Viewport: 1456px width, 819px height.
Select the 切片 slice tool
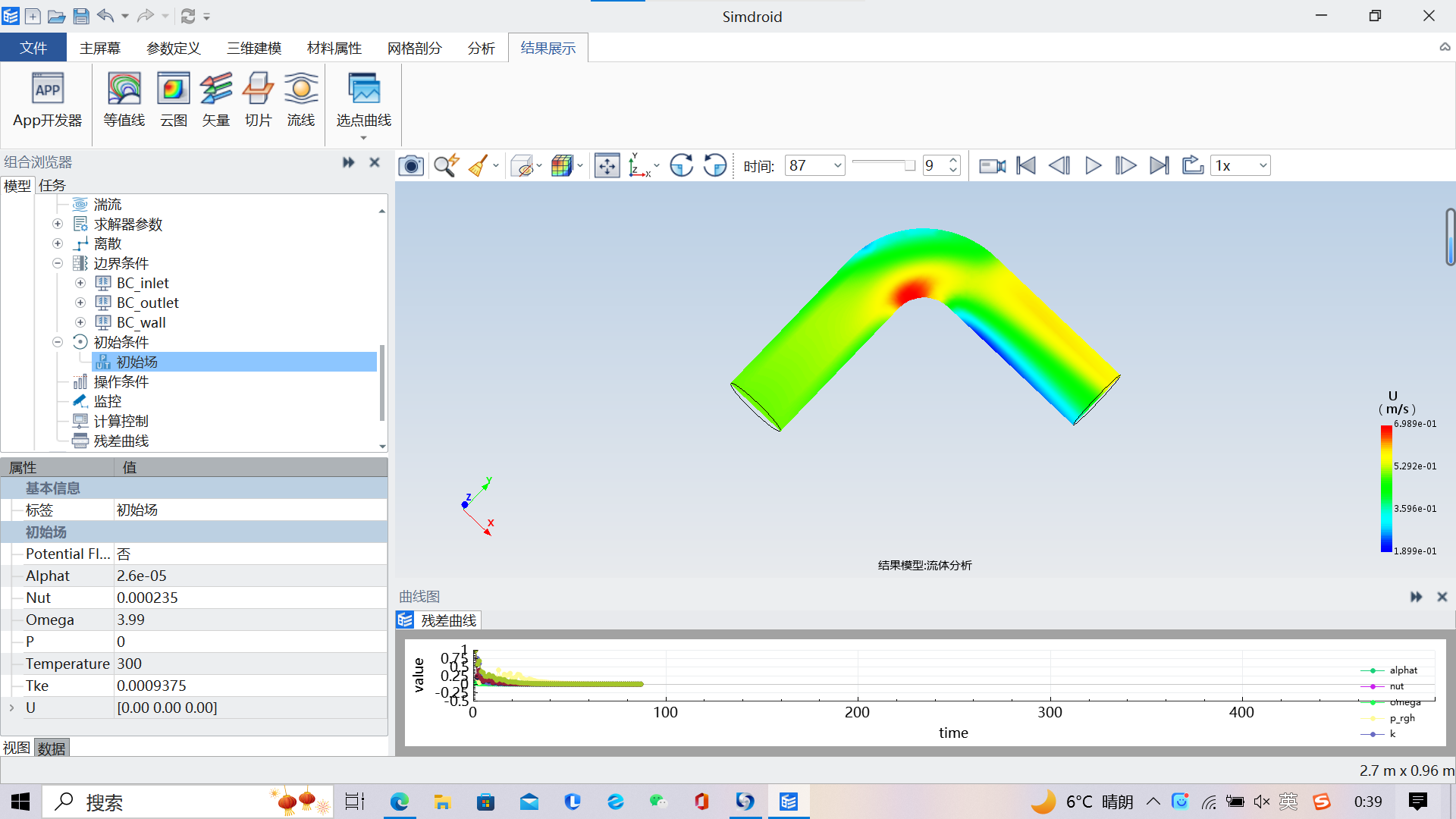[258, 100]
